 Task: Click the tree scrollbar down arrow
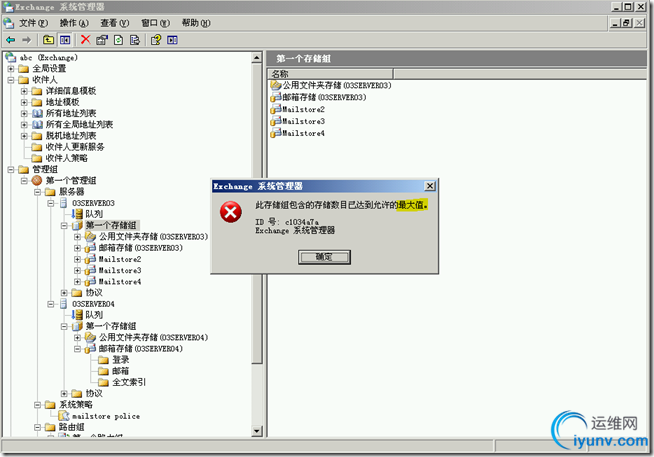[x=257, y=431]
